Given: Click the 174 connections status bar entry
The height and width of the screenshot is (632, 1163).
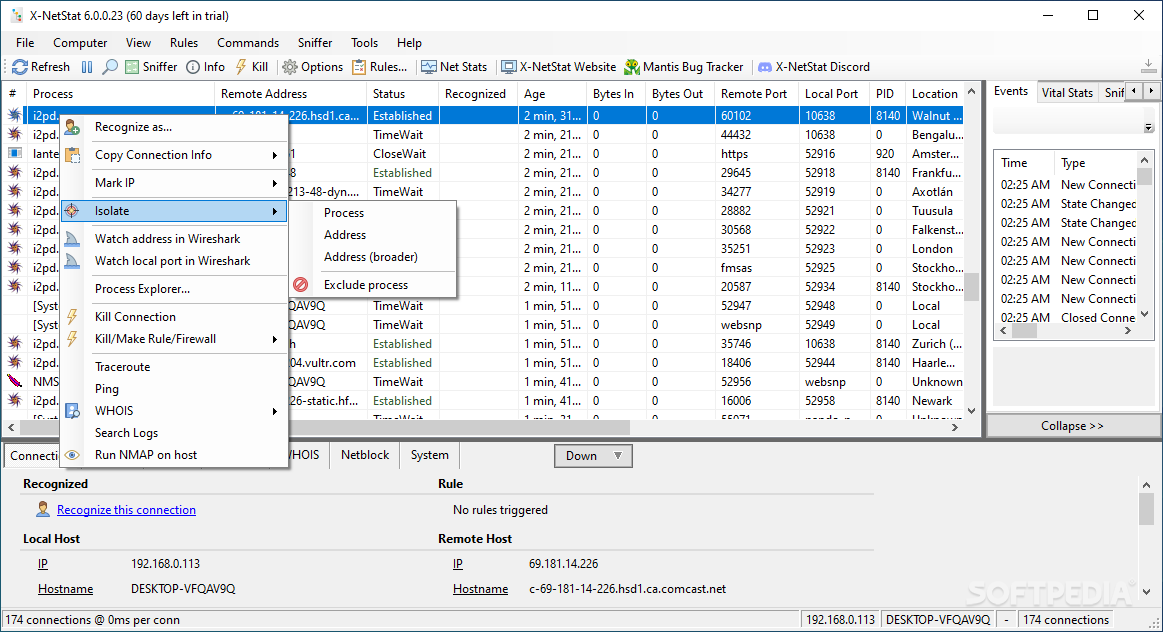Looking at the screenshot, I should pyautogui.click(x=1065, y=620).
